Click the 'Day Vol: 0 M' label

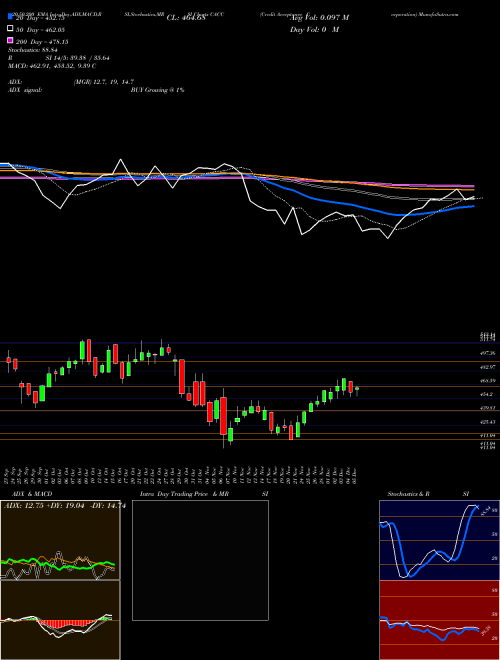coord(314,30)
